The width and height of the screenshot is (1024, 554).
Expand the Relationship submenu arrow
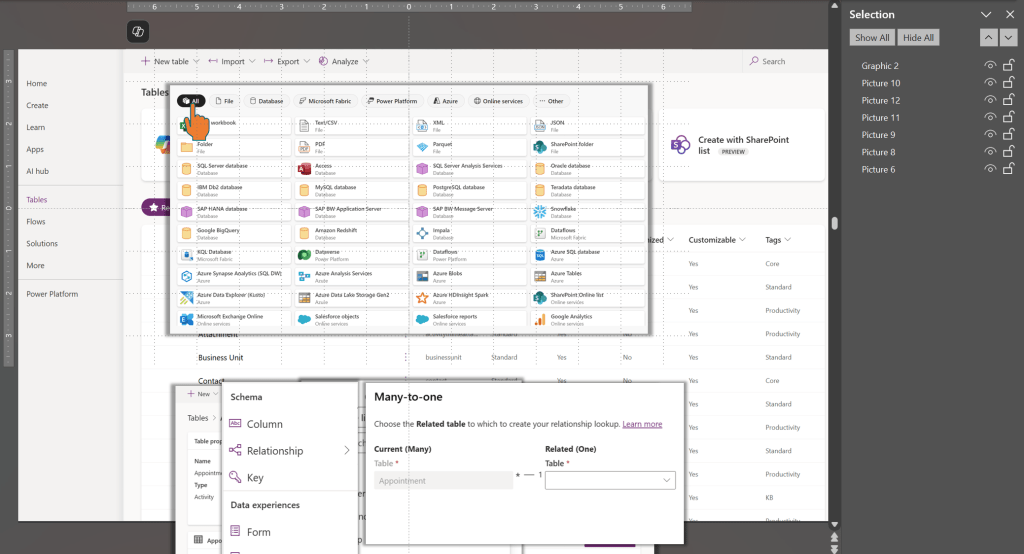(x=347, y=451)
